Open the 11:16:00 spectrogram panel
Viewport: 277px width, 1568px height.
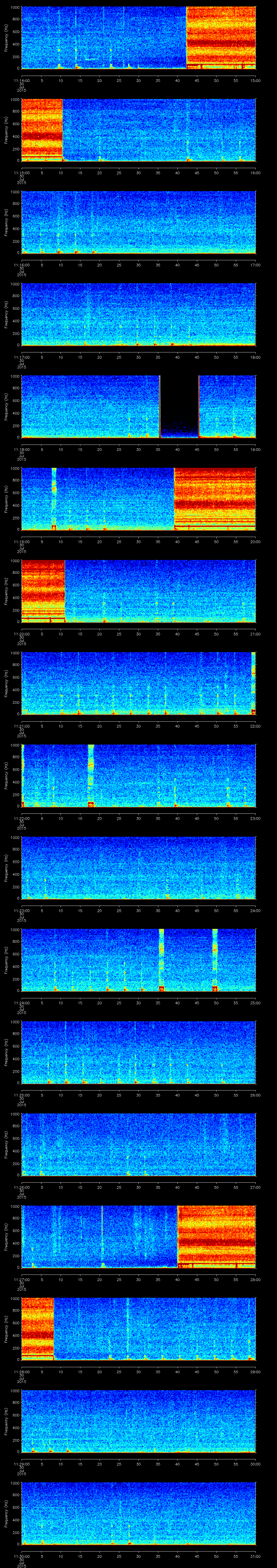tap(138, 222)
